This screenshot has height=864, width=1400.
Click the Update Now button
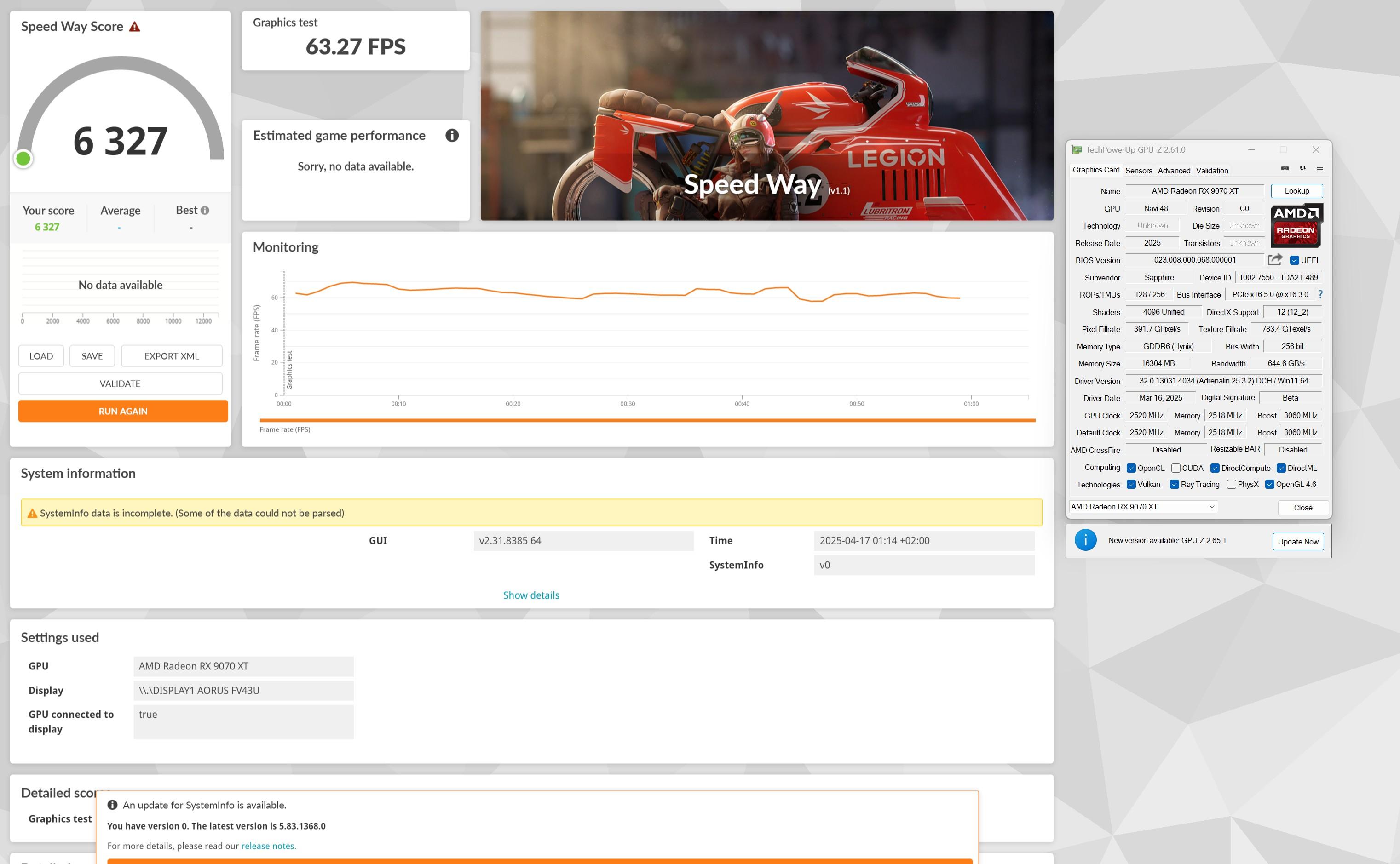(x=1298, y=542)
